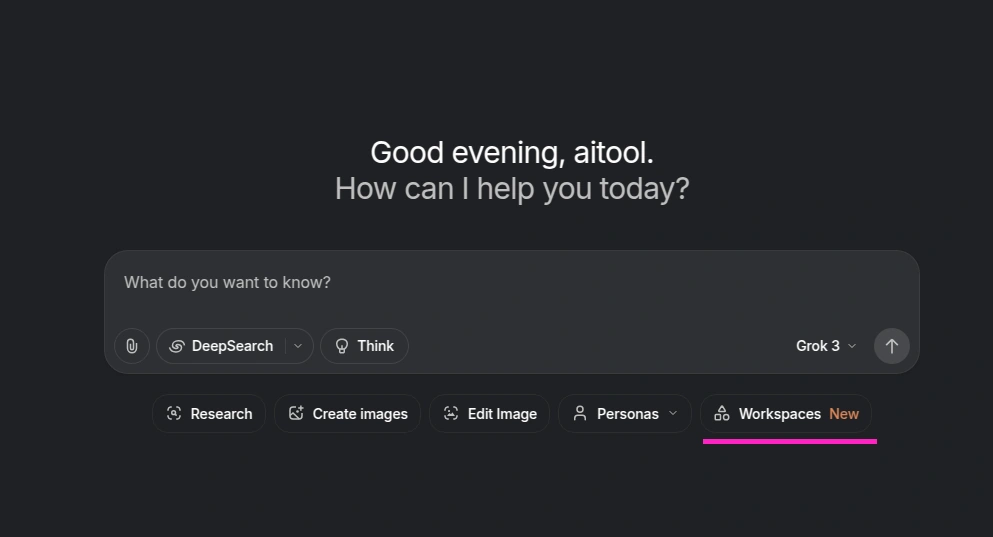Toggle the Think mode label
Viewport: 993px width, 537px height.
376,346
